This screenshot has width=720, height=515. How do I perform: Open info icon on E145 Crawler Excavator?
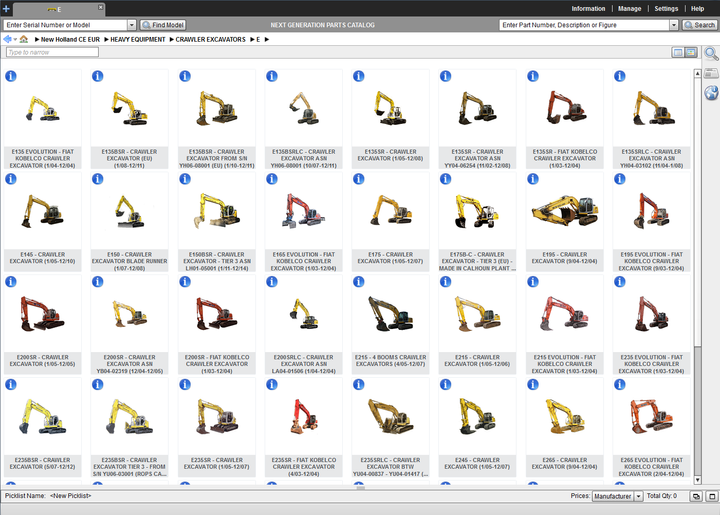pyautogui.click(x=11, y=179)
